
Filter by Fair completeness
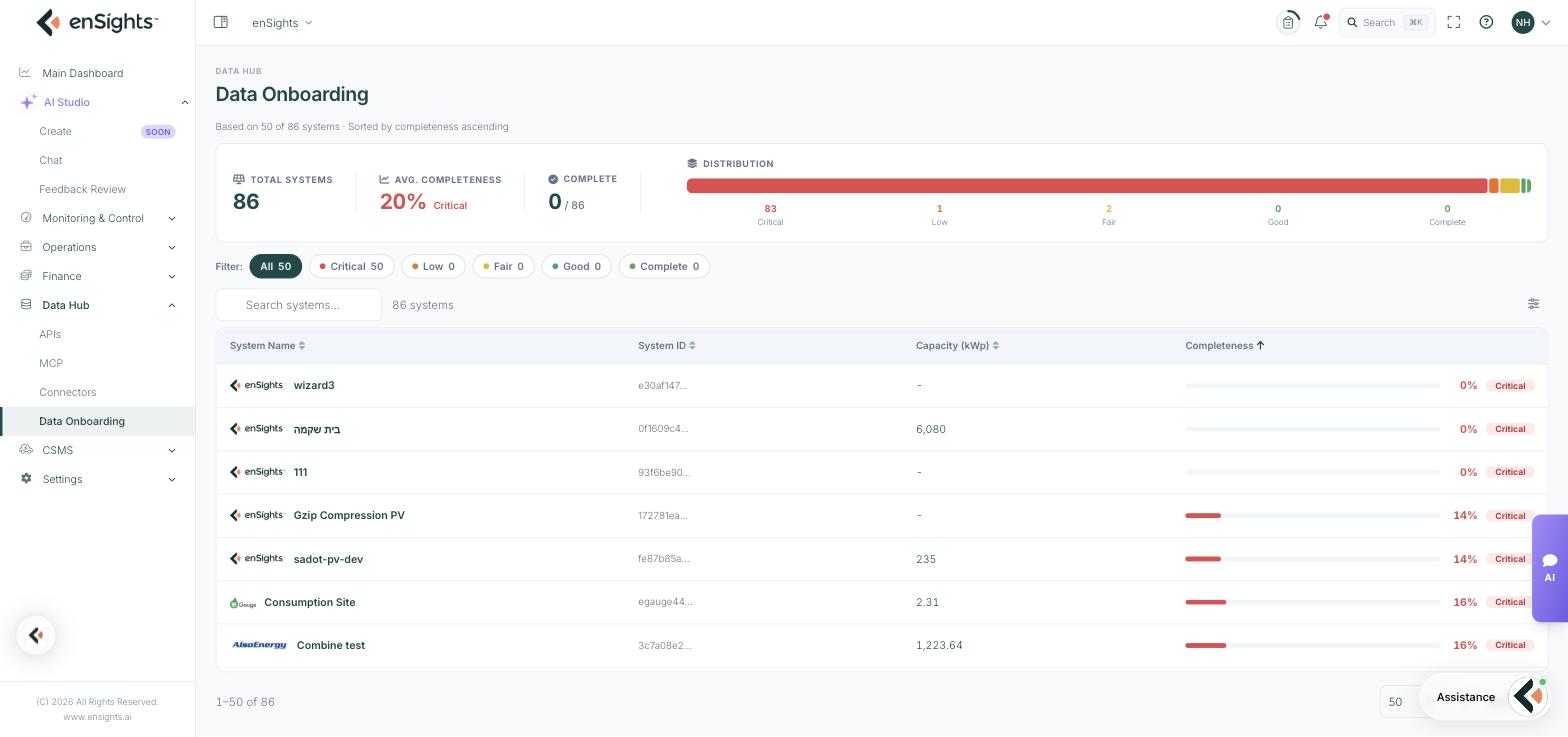click(x=503, y=266)
